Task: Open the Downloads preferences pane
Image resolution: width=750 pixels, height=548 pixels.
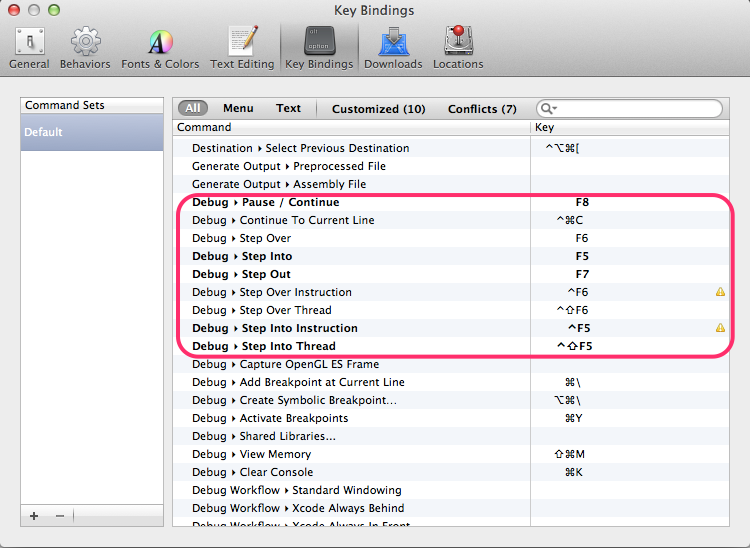Action: [x=393, y=48]
